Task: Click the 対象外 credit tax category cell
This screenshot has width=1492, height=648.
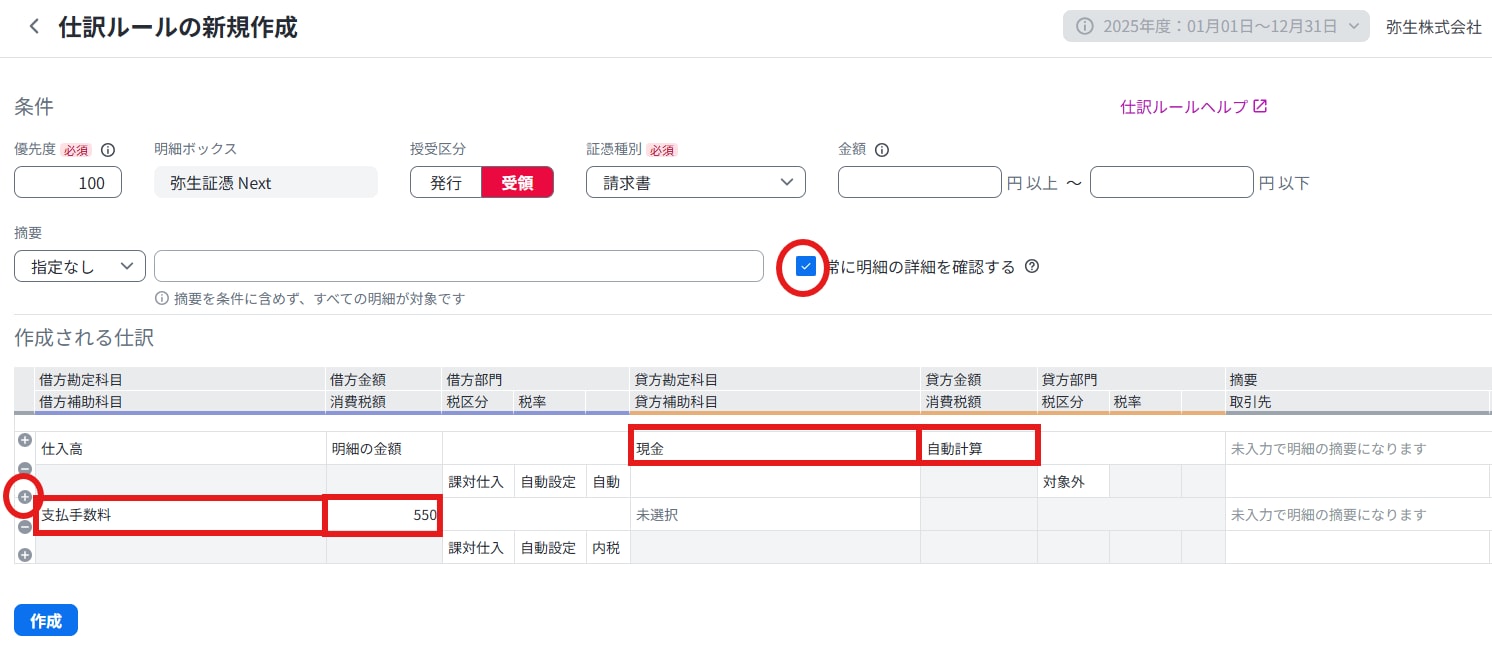Action: [x=1073, y=482]
